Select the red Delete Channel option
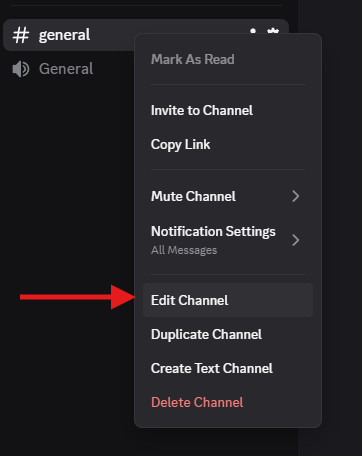Image resolution: width=362 pixels, height=456 pixels. click(x=197, y=402)
